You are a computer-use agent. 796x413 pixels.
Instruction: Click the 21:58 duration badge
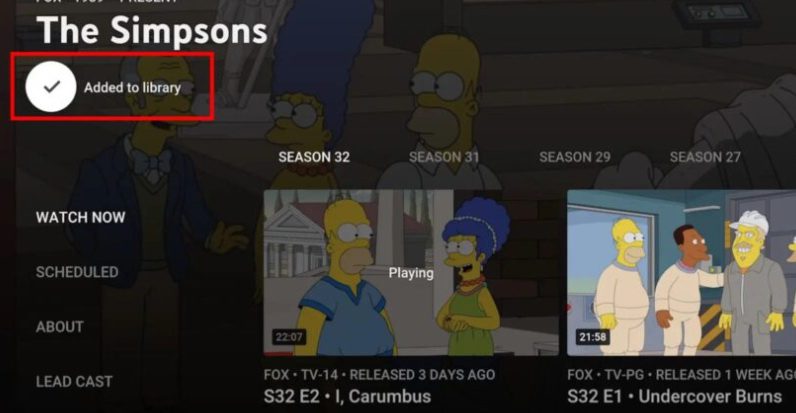592,337
